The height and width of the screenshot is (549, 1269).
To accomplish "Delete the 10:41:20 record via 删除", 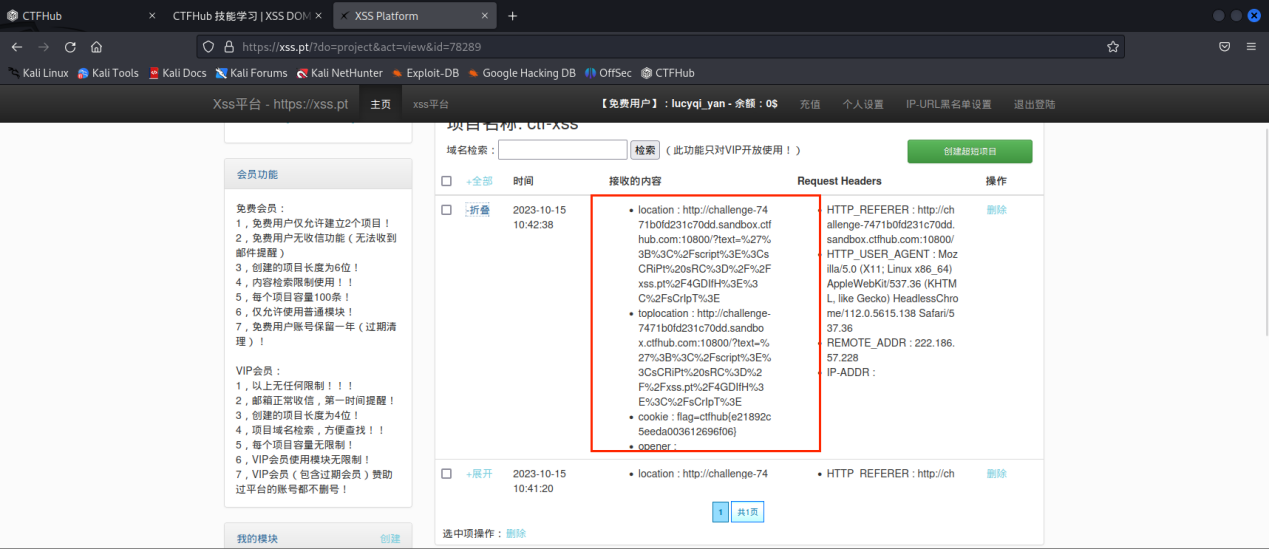I will (x=997, y=473).
